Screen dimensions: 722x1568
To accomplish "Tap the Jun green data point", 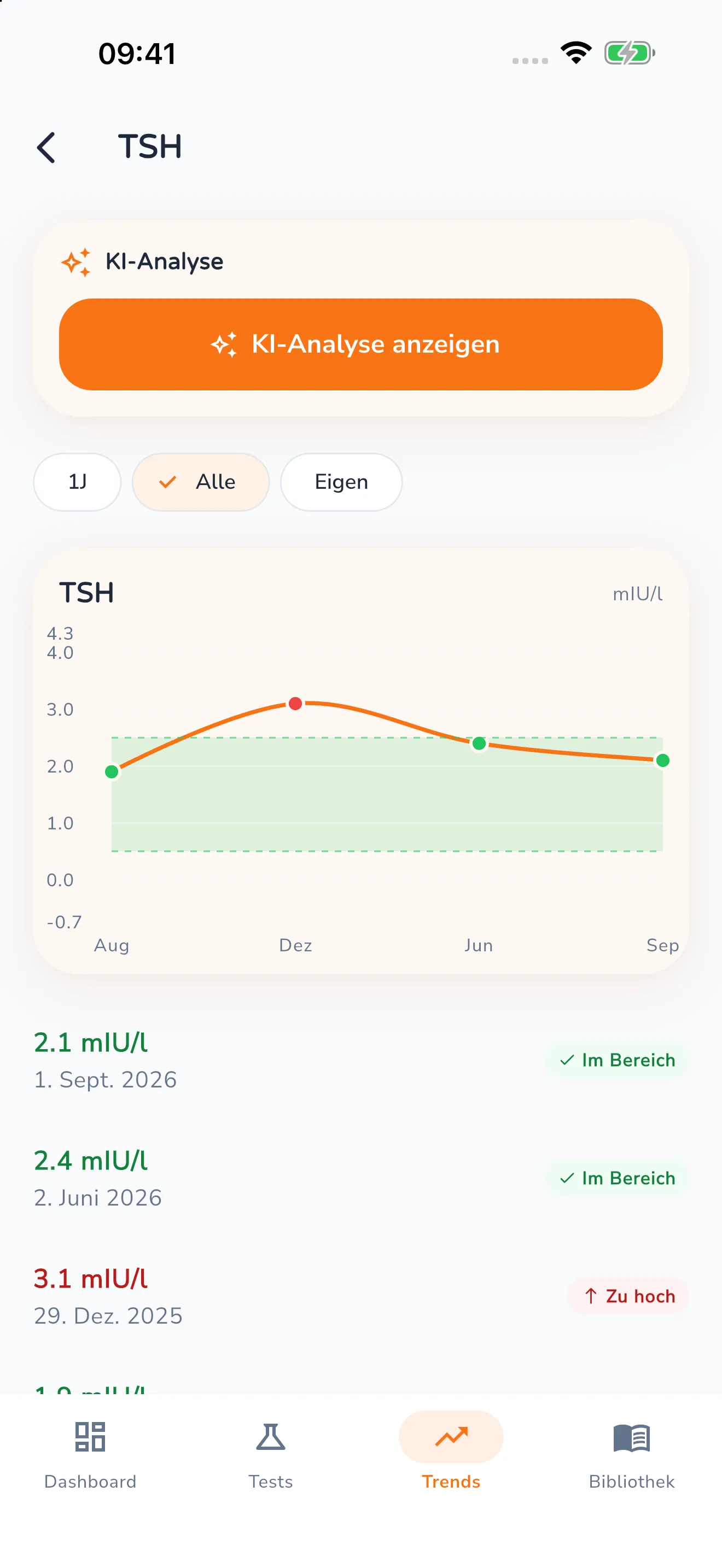I will [x=479, y=743].
